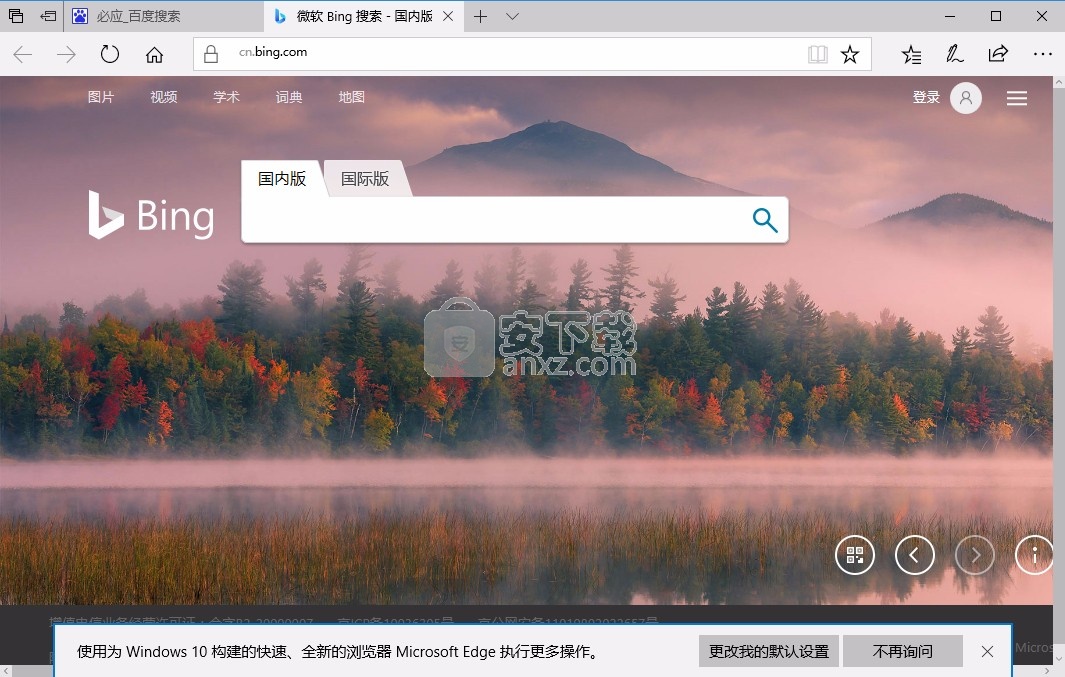Click the Bing logo

pos(151,215)
